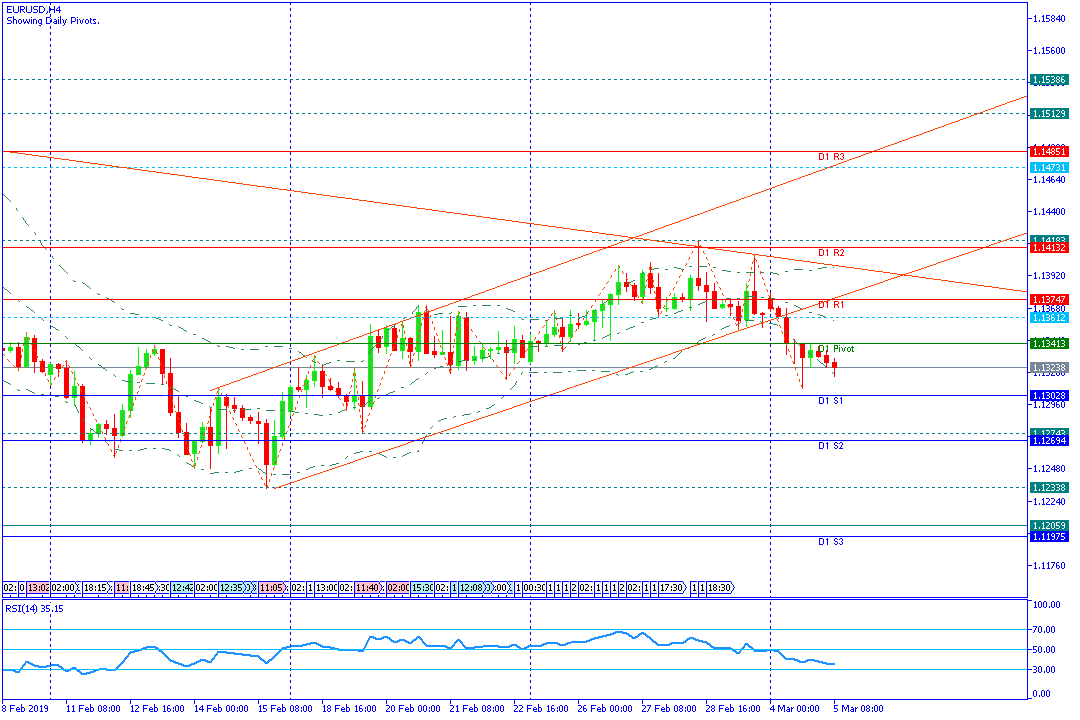The width and height of the screenshot is (1080, 720).
Task: Click the 1.15386 teal price tag
Action: pyautogui.click(x=1049, y=80)
